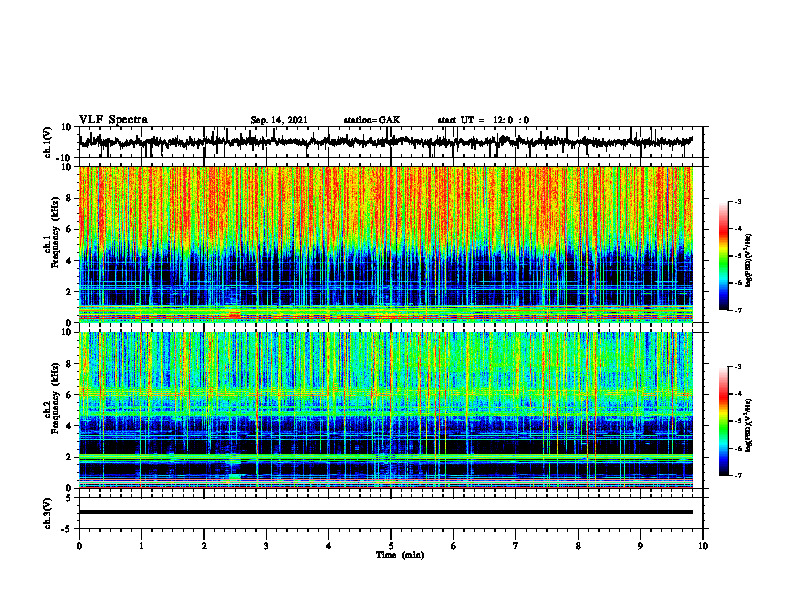The height and width of the screenshot is (612, 792).
Task: Click the "10" tick on Time axis
Action: (x=703, y=546)
